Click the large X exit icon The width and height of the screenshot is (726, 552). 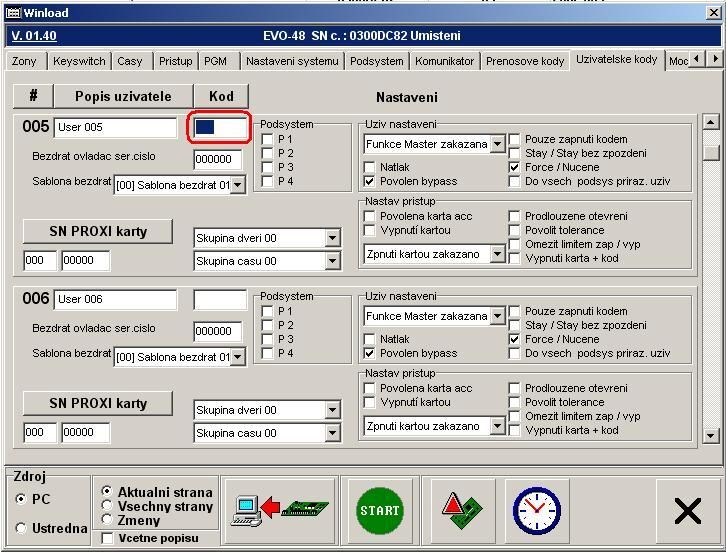(687, 511)
